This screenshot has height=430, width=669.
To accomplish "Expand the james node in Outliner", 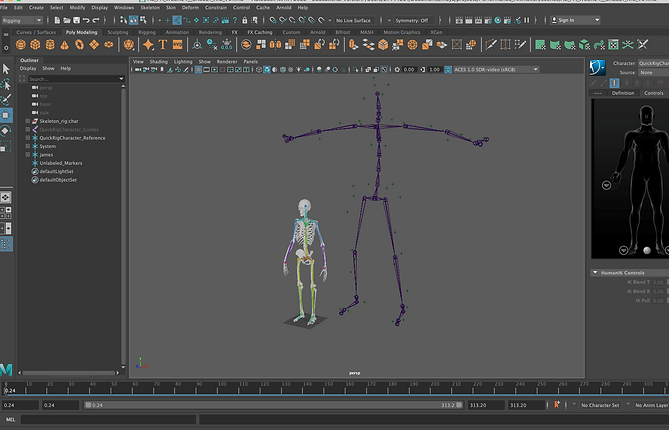I will click(28, 155).
